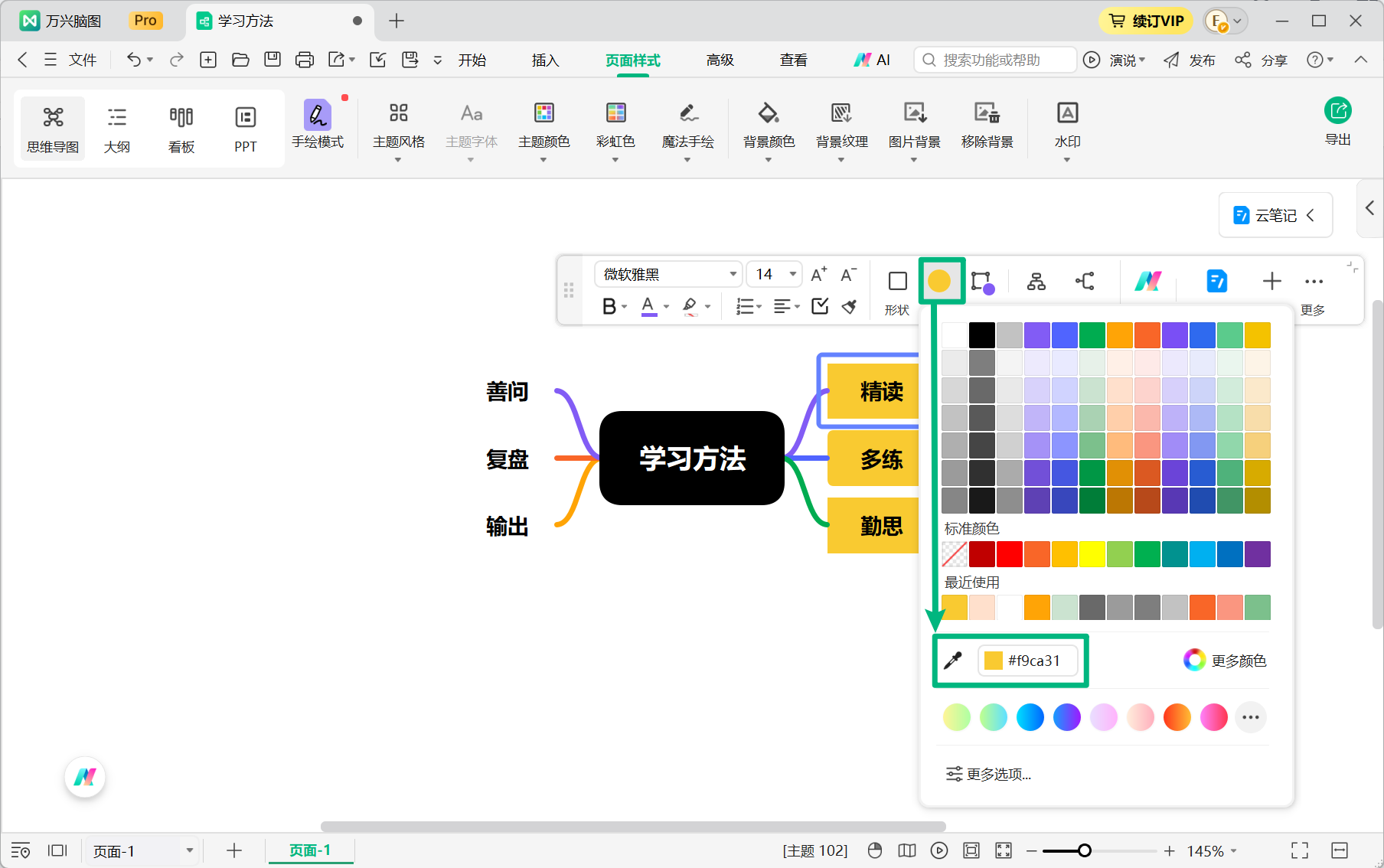Open the layout structure icon
The width and height of the screenshot is (1384, 868).
[x=1036, y=282]
